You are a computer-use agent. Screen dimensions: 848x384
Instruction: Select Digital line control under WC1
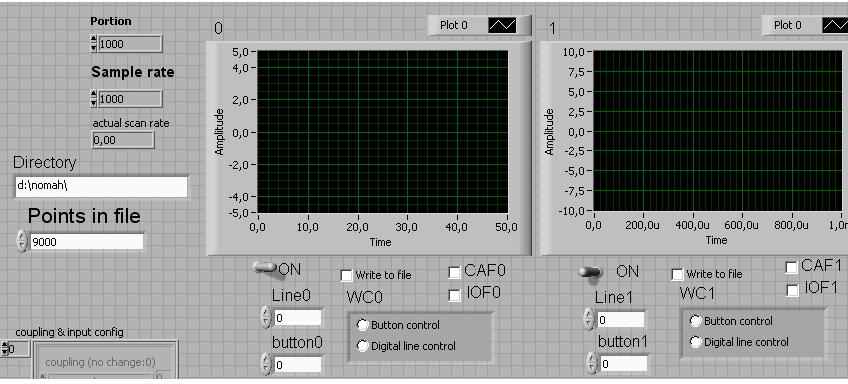pyautogui.click(x=695, y=342)
